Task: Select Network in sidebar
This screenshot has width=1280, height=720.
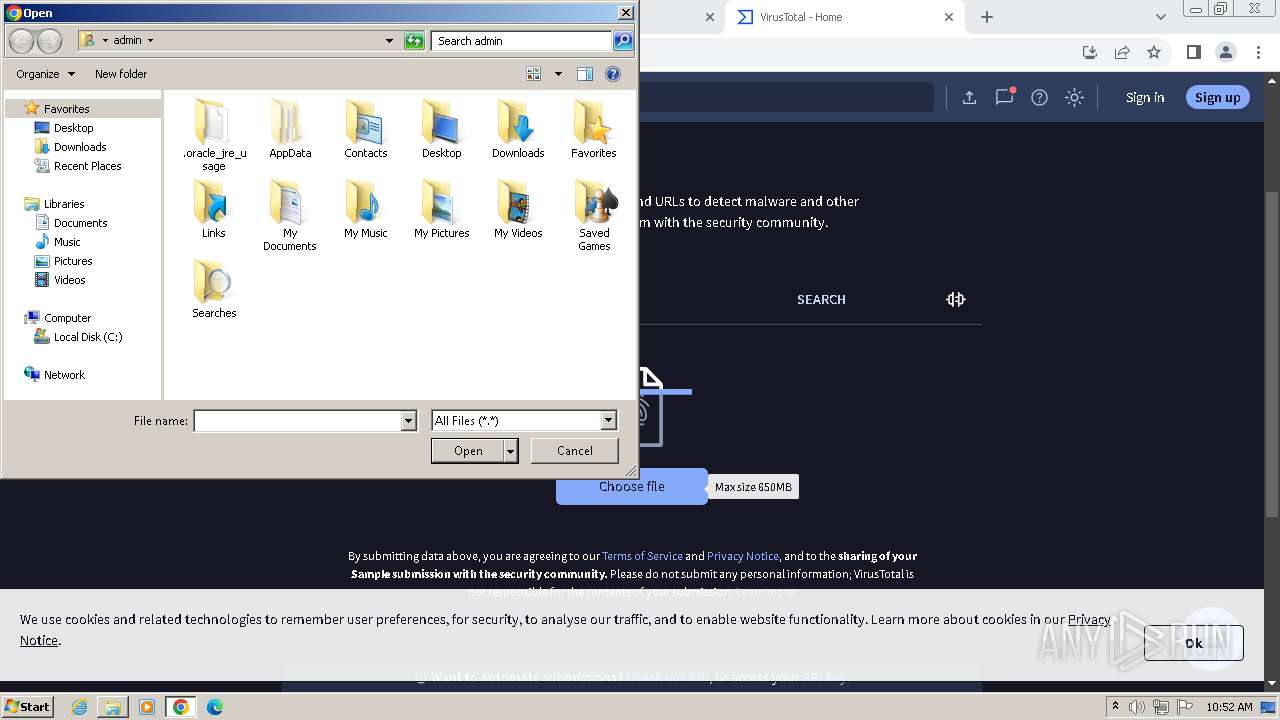Action: 64,375
